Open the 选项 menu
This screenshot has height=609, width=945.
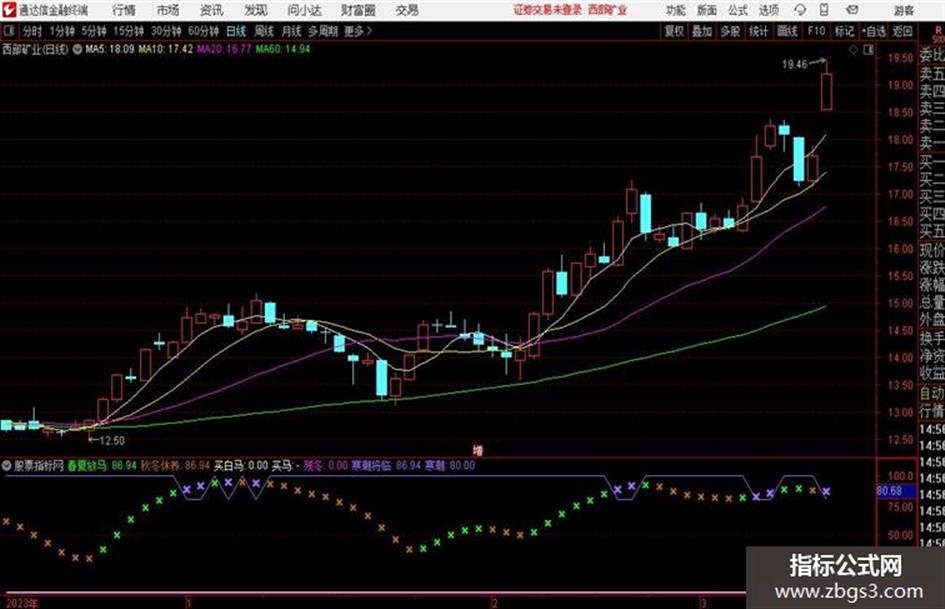768,10
